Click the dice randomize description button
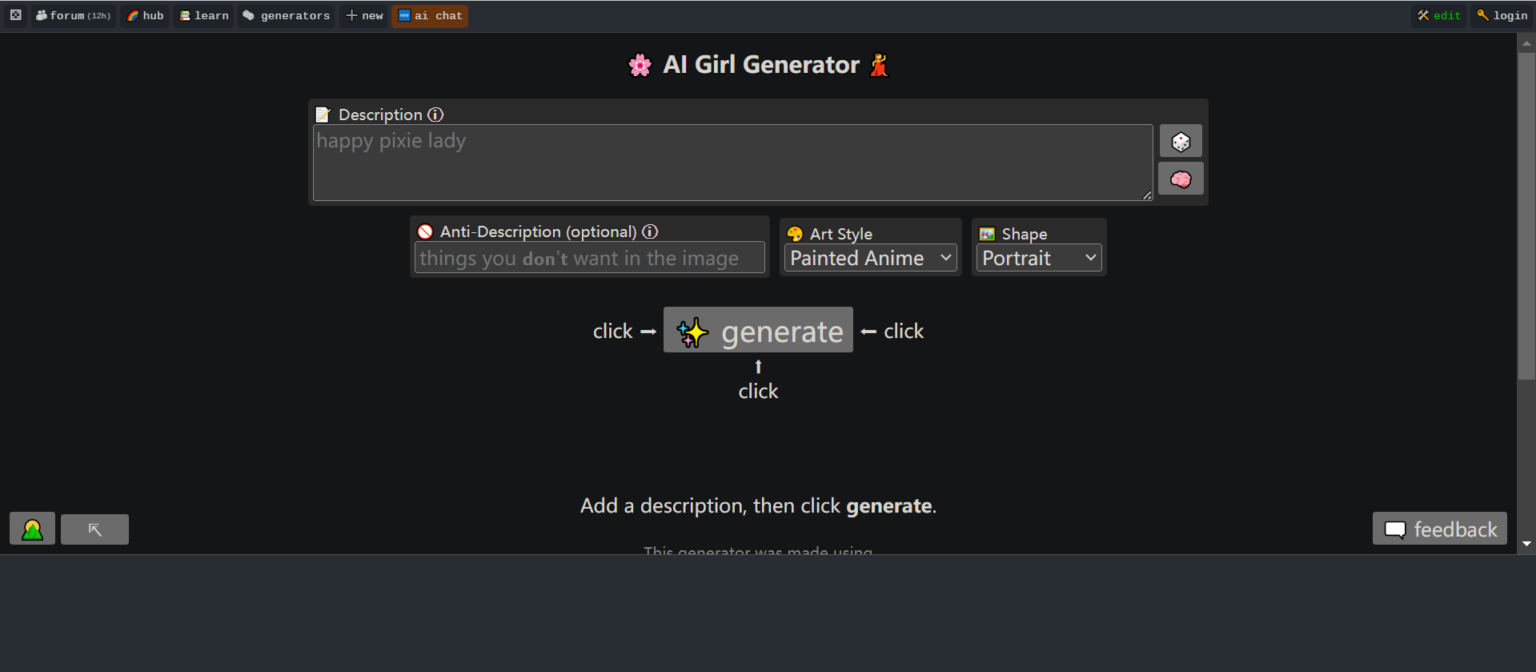This screenshot has height=672, width=1536. pyautogui.click(x=1180, y=141)
